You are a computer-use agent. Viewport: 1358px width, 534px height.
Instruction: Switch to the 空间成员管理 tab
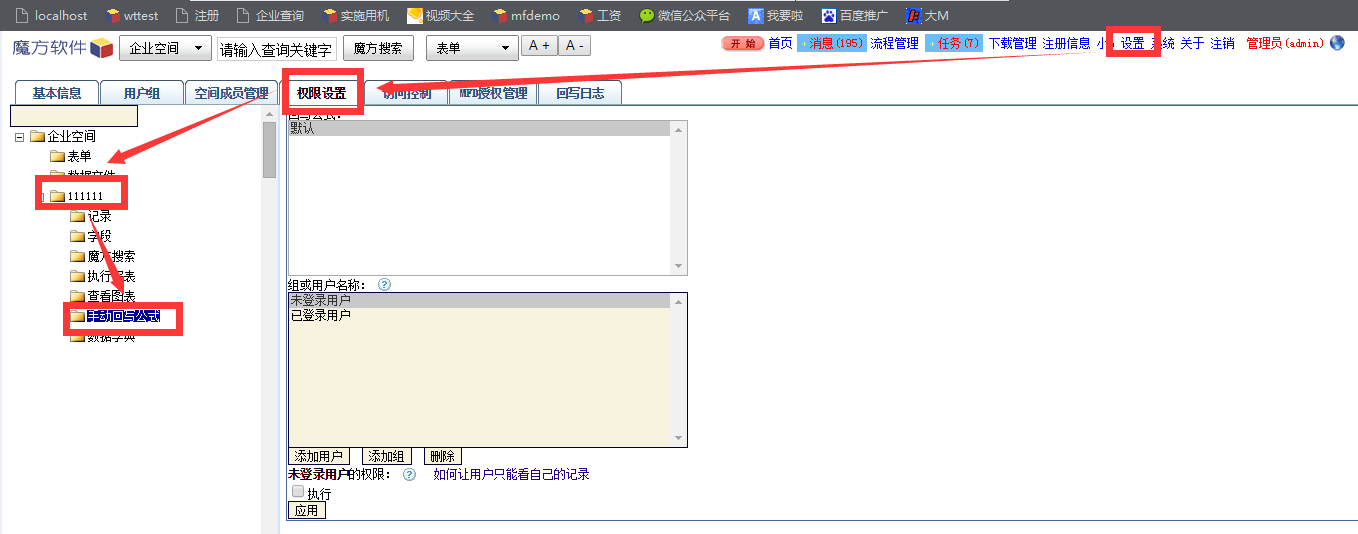232,93
